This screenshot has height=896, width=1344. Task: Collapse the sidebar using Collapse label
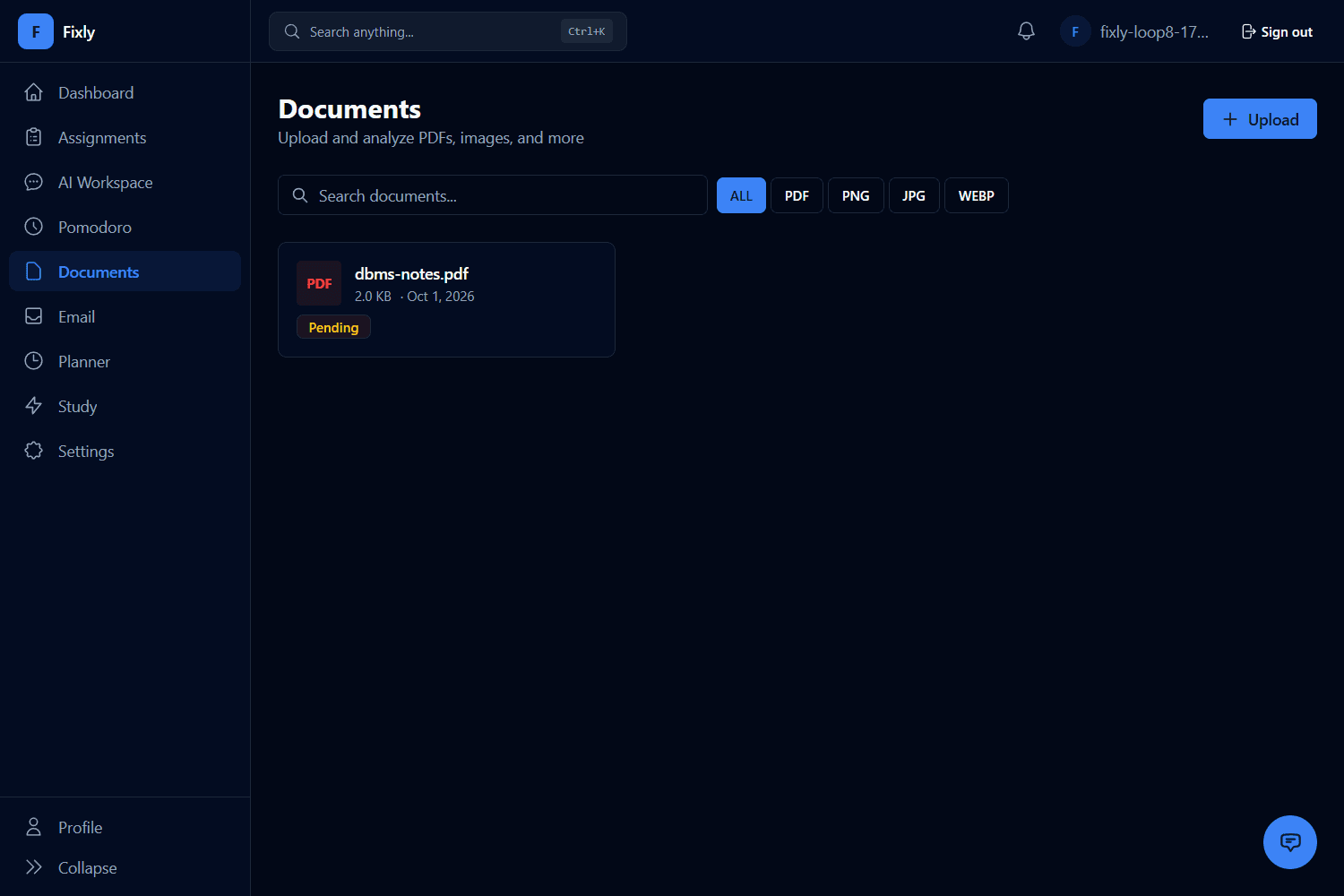[87, 868]
